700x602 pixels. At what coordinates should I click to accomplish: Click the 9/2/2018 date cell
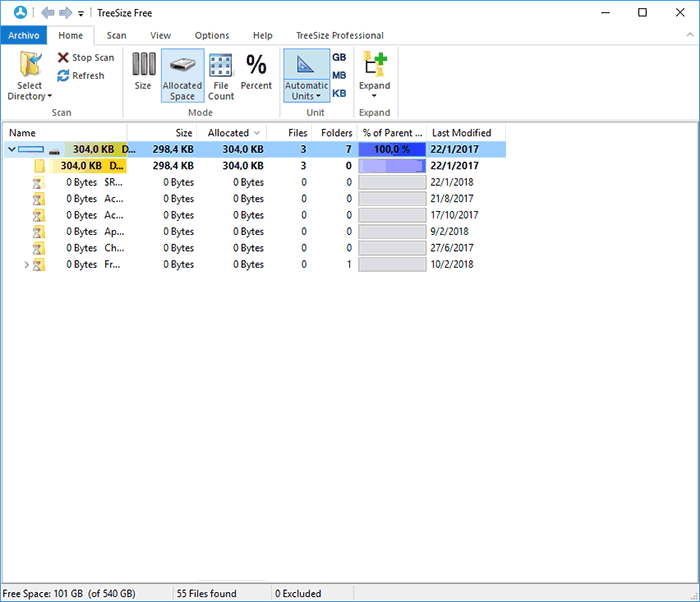coord(449,231)
